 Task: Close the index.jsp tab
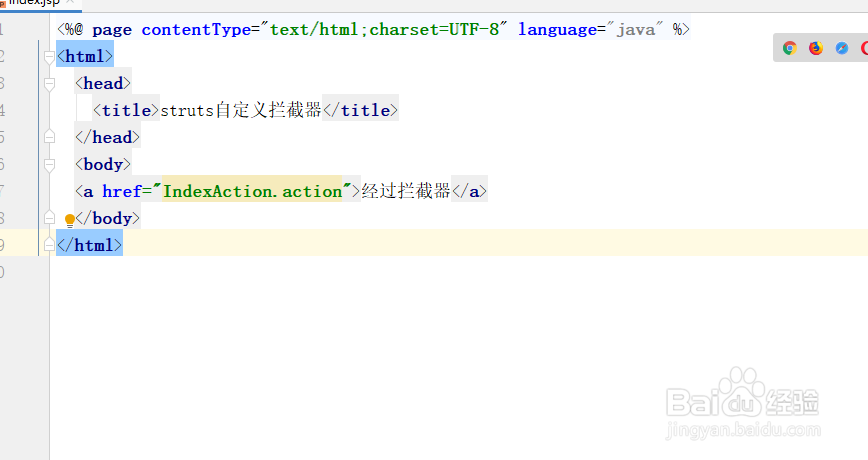70,2
